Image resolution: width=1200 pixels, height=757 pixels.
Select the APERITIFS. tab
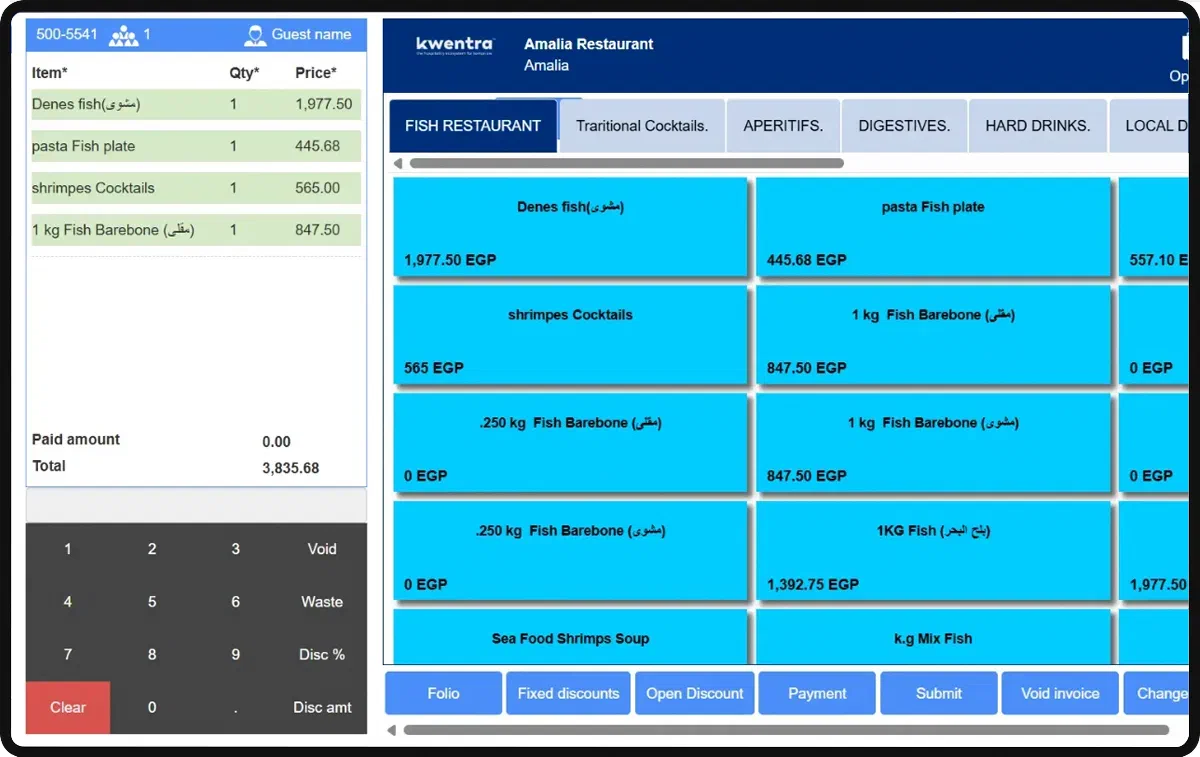point(783,126)
